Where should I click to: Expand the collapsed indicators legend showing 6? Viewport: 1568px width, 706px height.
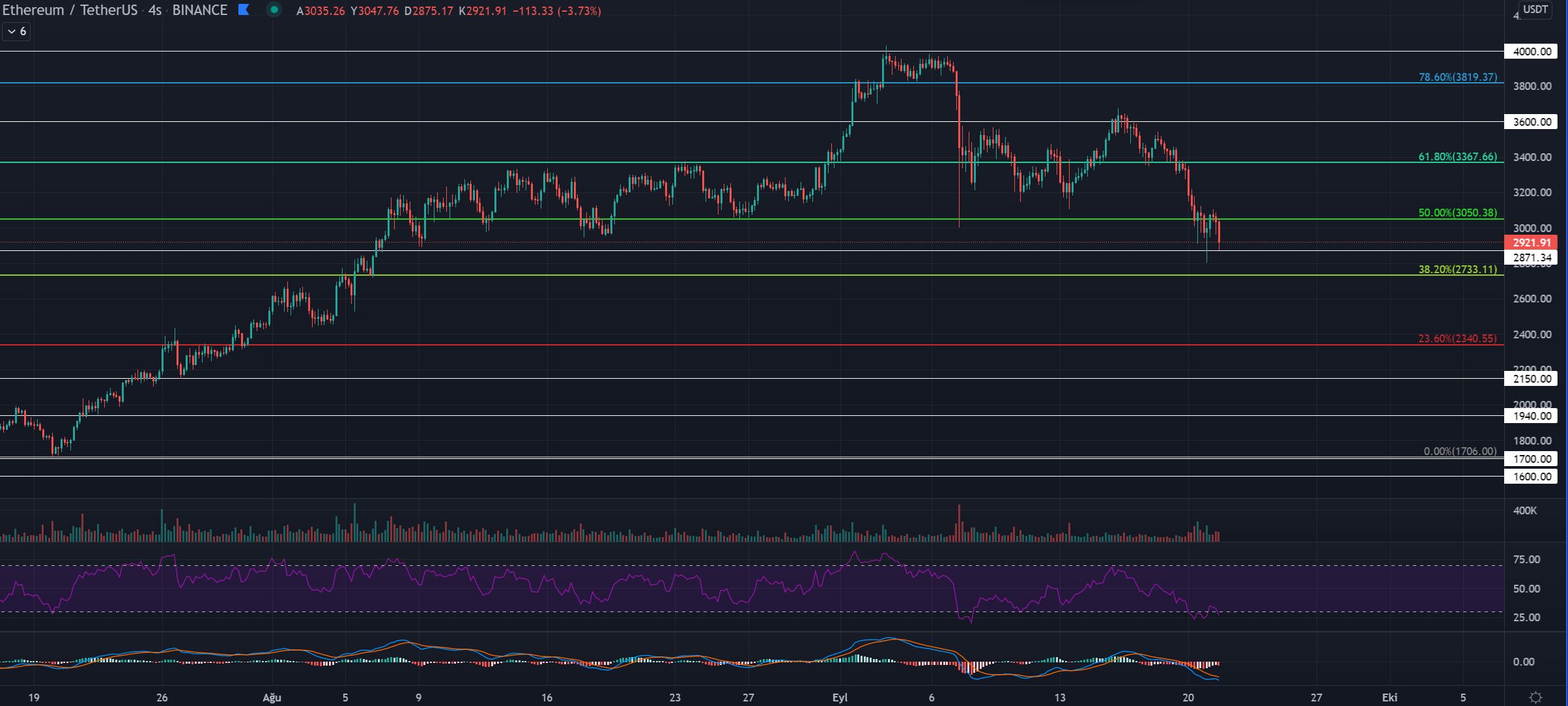(x=16, y=31)
